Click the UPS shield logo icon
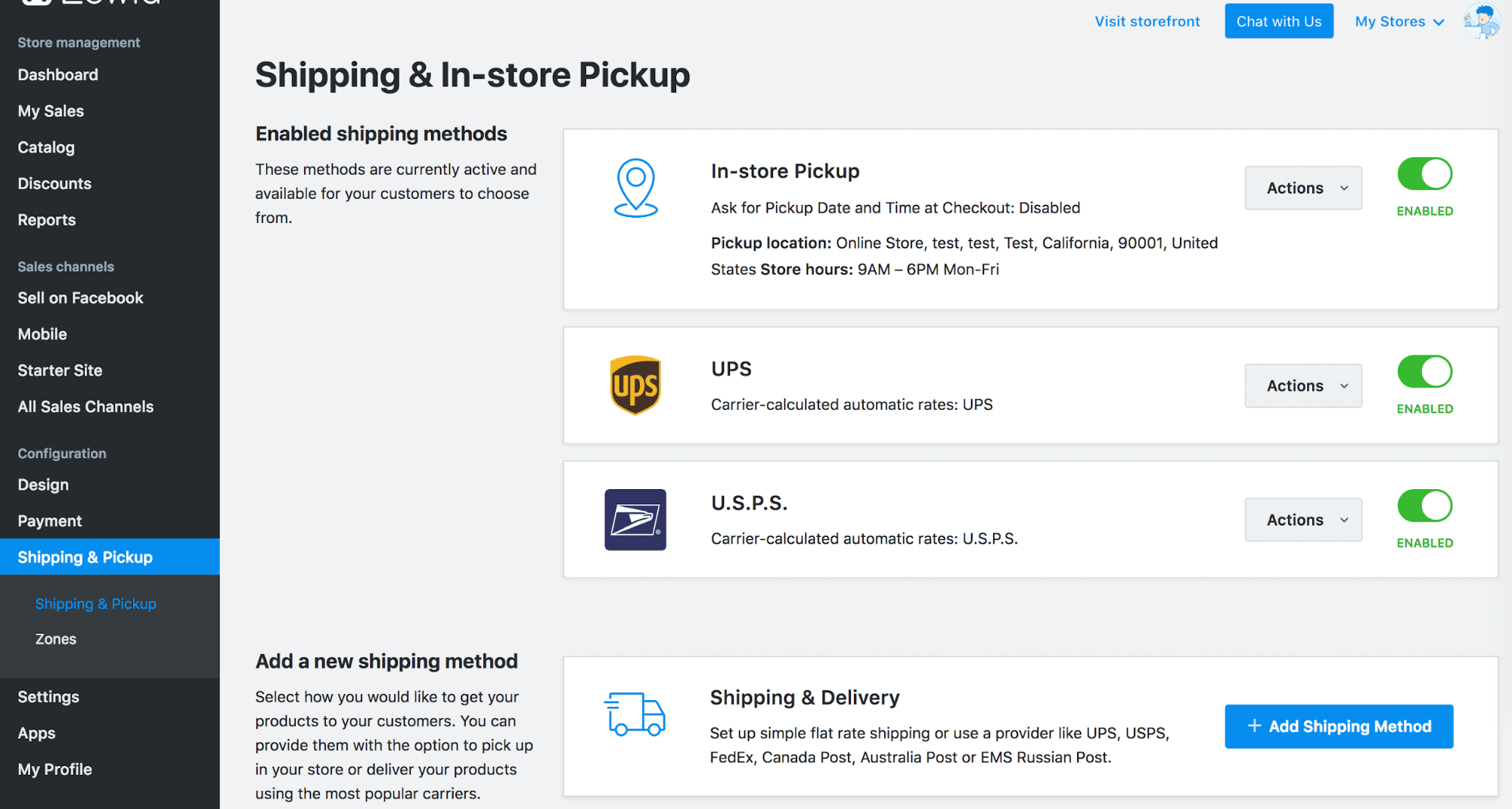This screenshot has width=1512, height=809. coord(635,386)
